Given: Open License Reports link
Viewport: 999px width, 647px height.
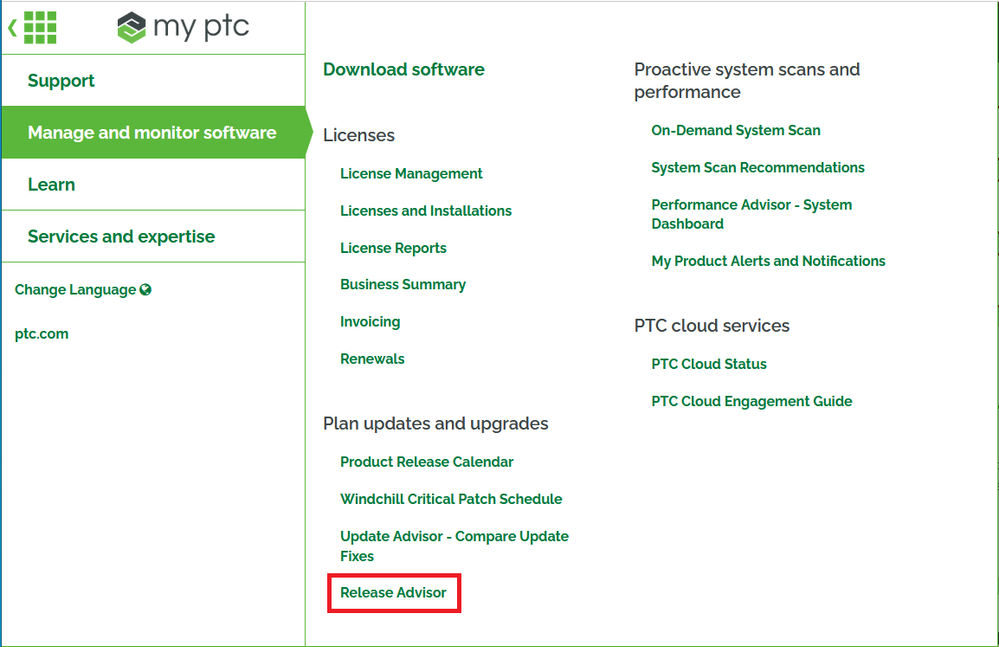Looking at the screenshot, I should click(x=393, y=248).
